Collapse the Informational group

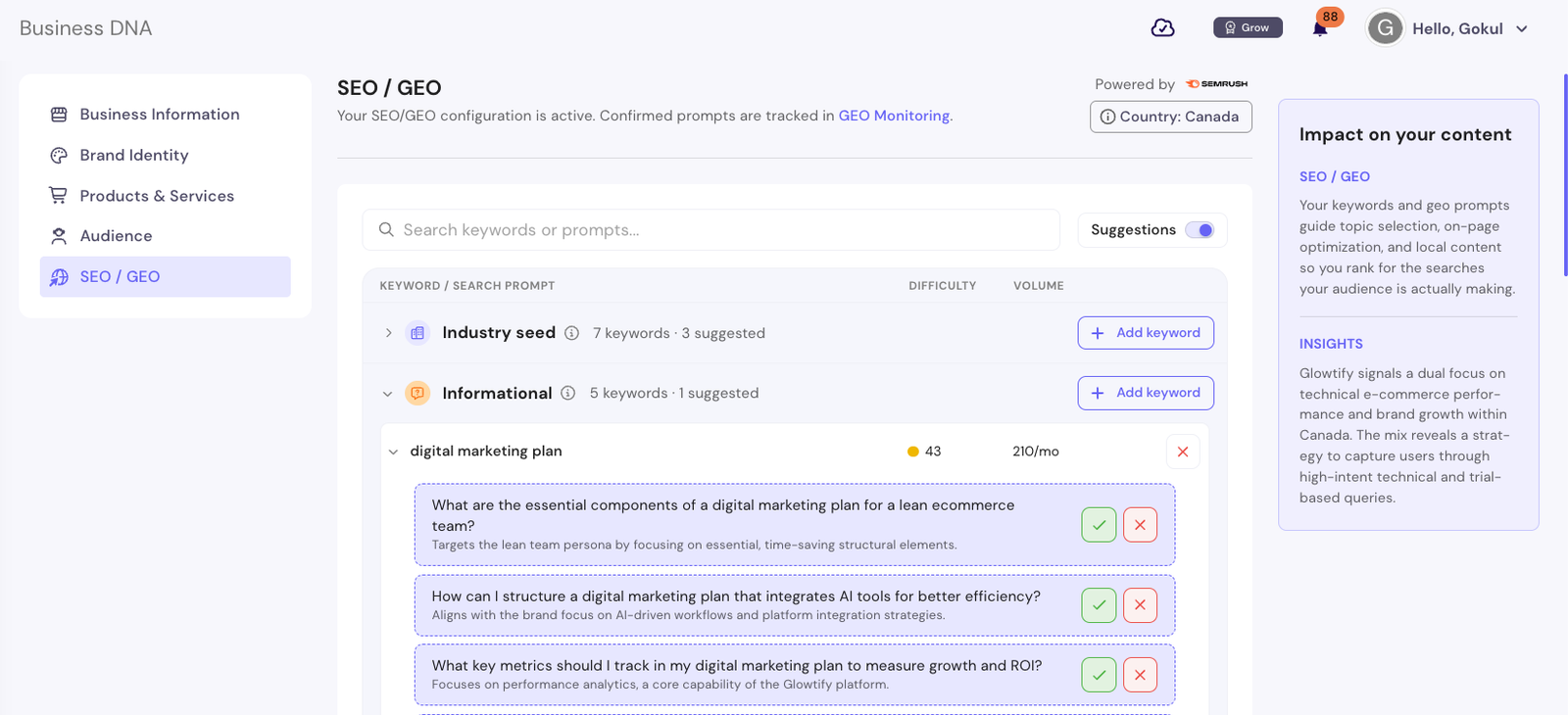[x=388, y=394]
